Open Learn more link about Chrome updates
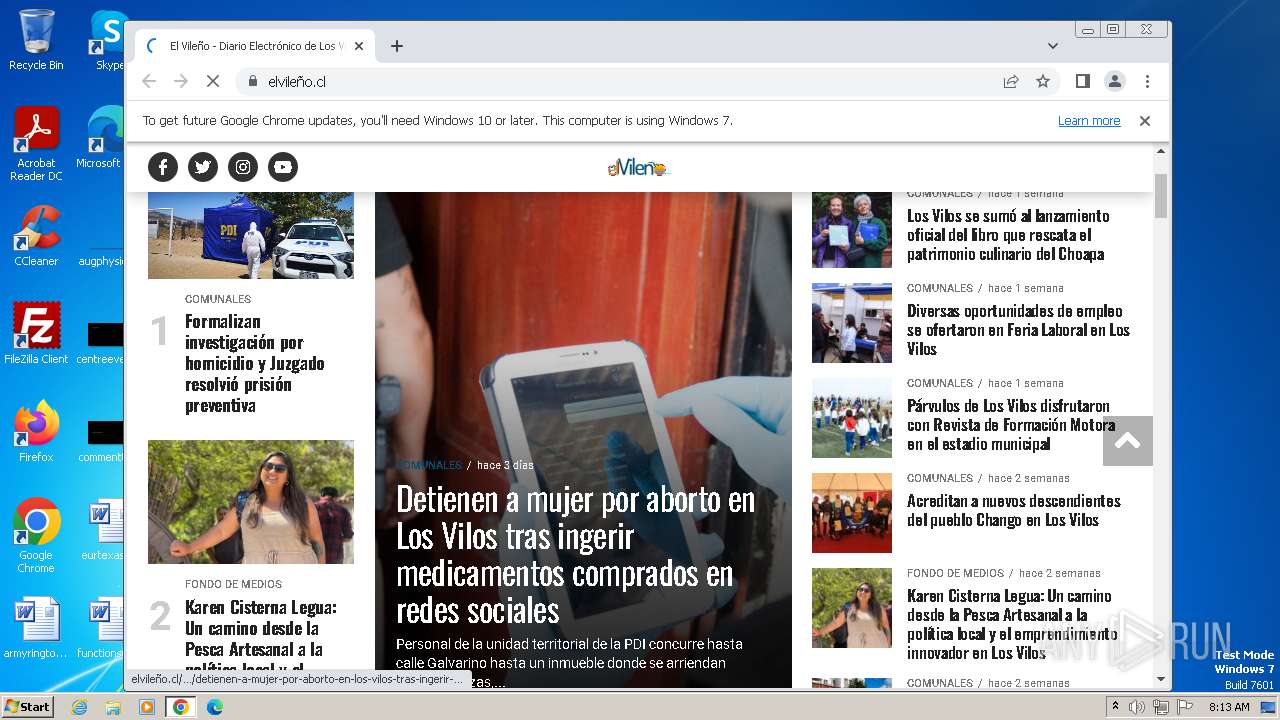The width and height of the screenshot is (1280, 720). [x=1089, y=121]
